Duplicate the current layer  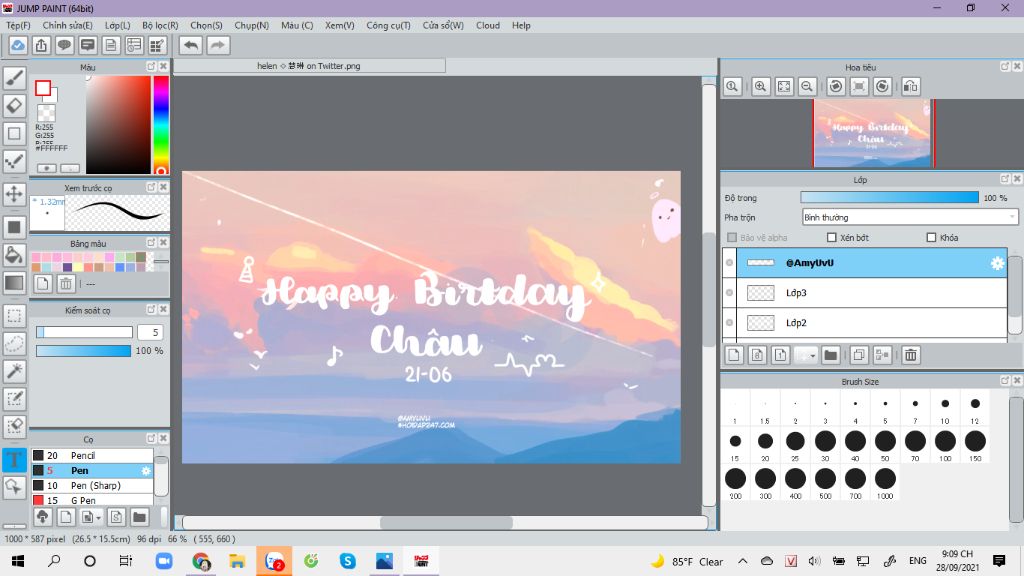[859, 355]
